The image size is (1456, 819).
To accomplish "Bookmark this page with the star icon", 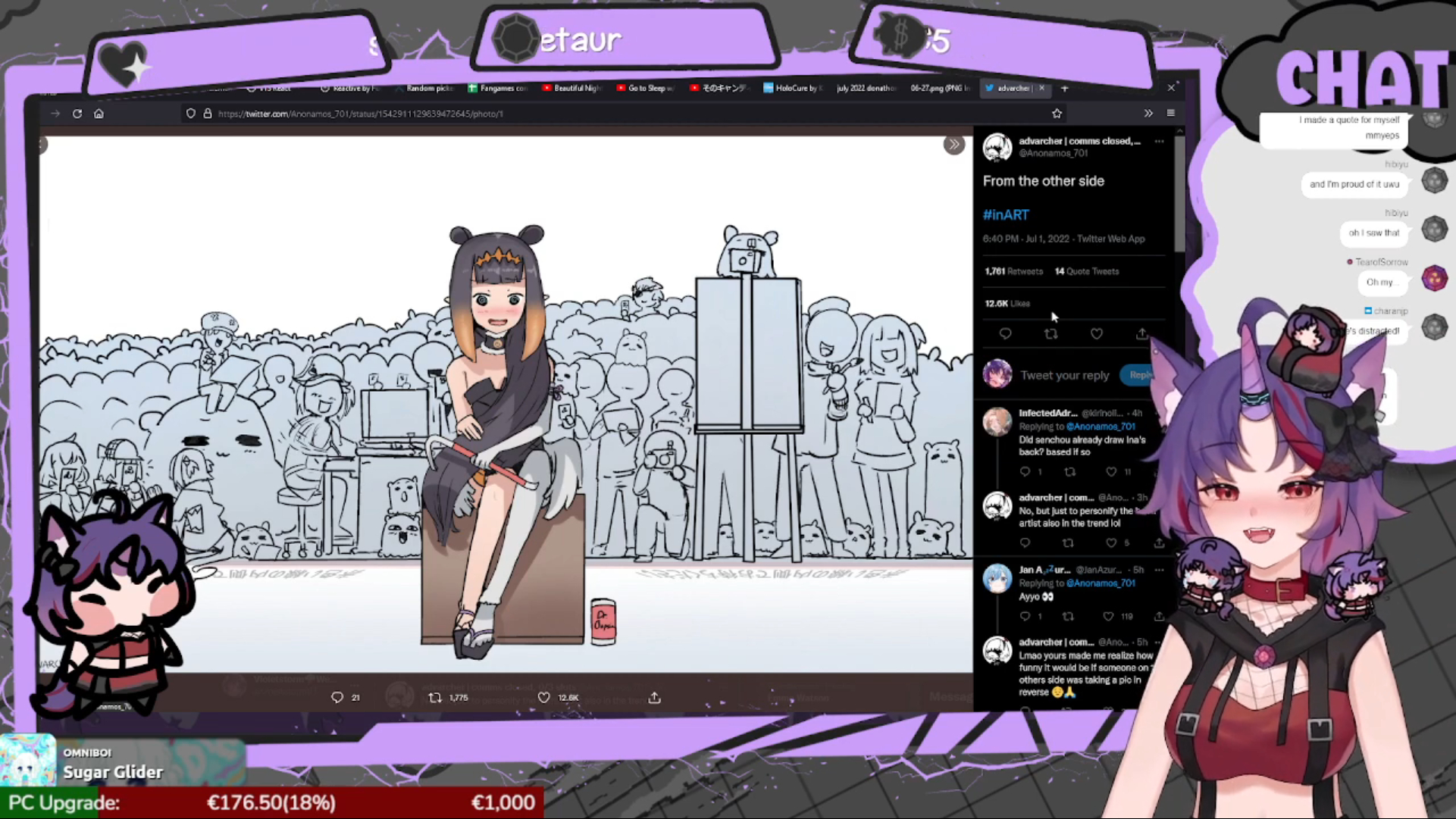I will [1057, 114].
